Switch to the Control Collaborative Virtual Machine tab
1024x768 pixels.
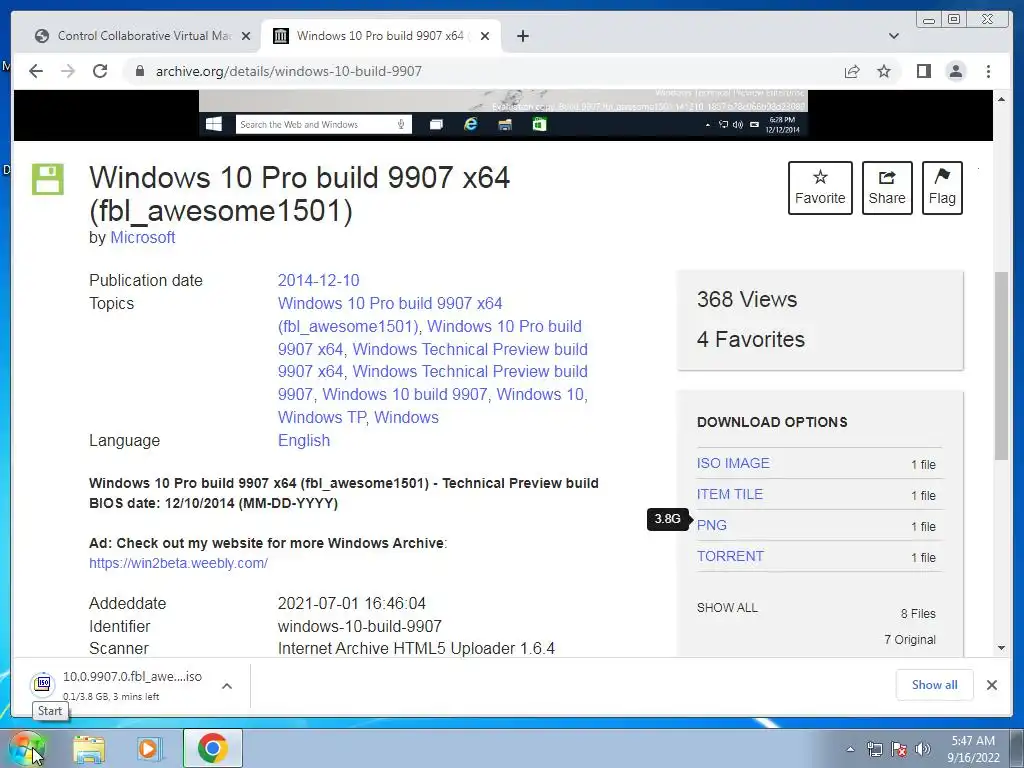click(x=143, y=36)
